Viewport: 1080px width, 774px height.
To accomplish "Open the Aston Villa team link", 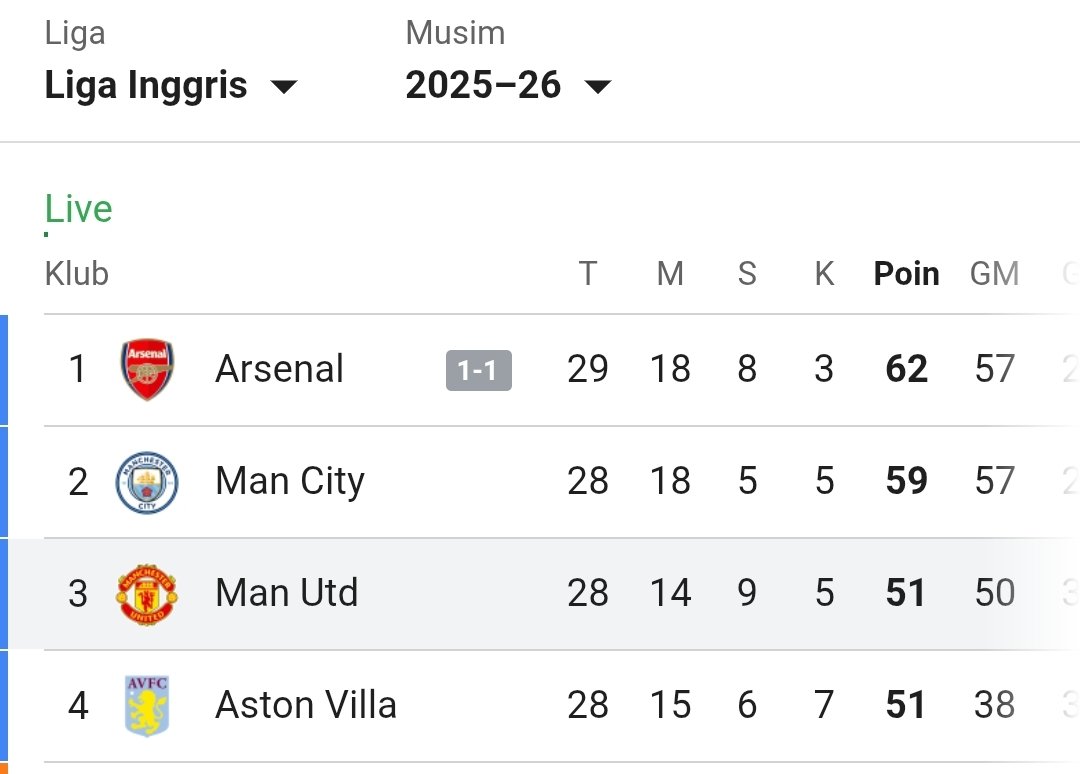I will [306, 706].
